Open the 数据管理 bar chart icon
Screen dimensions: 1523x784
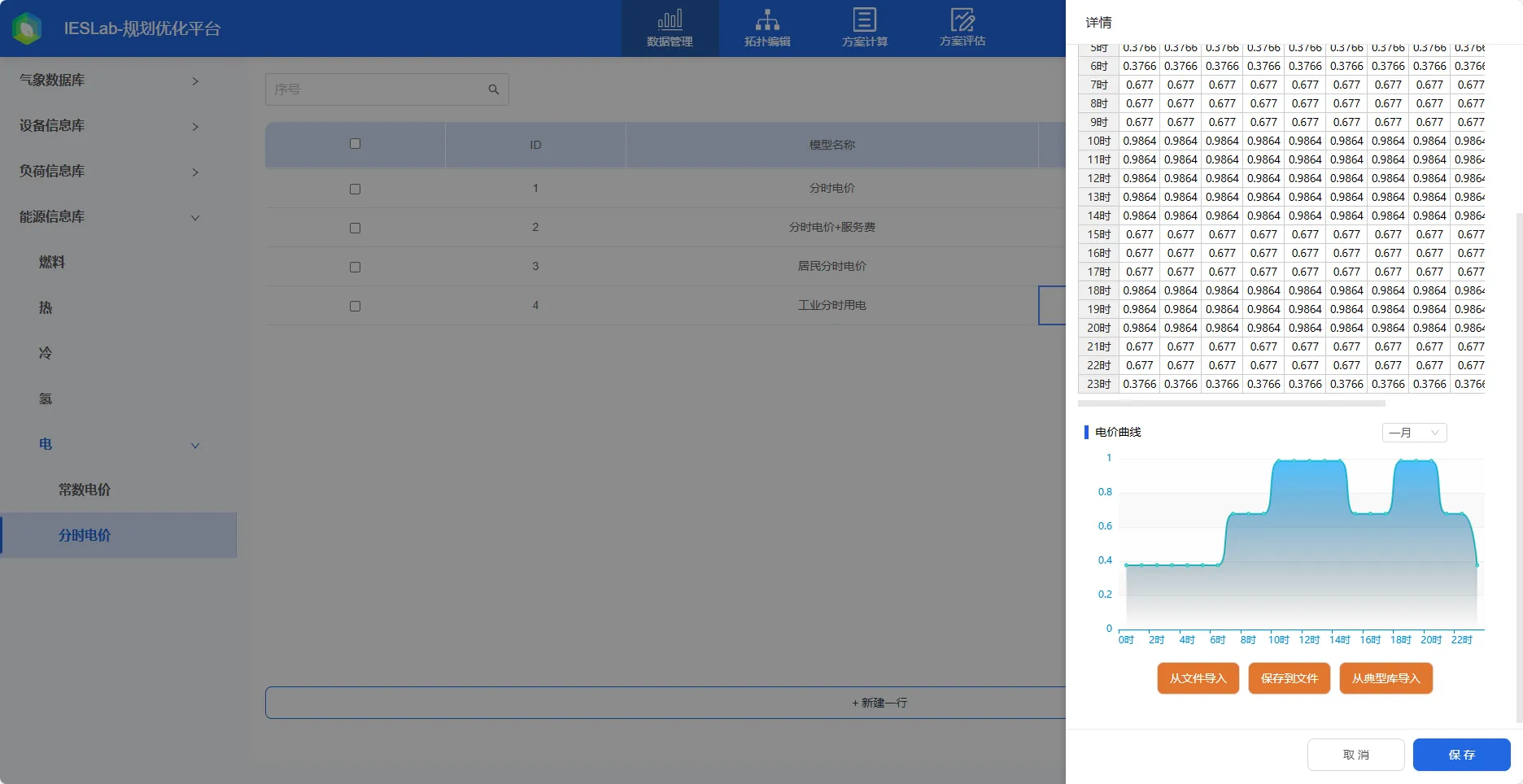670,20
